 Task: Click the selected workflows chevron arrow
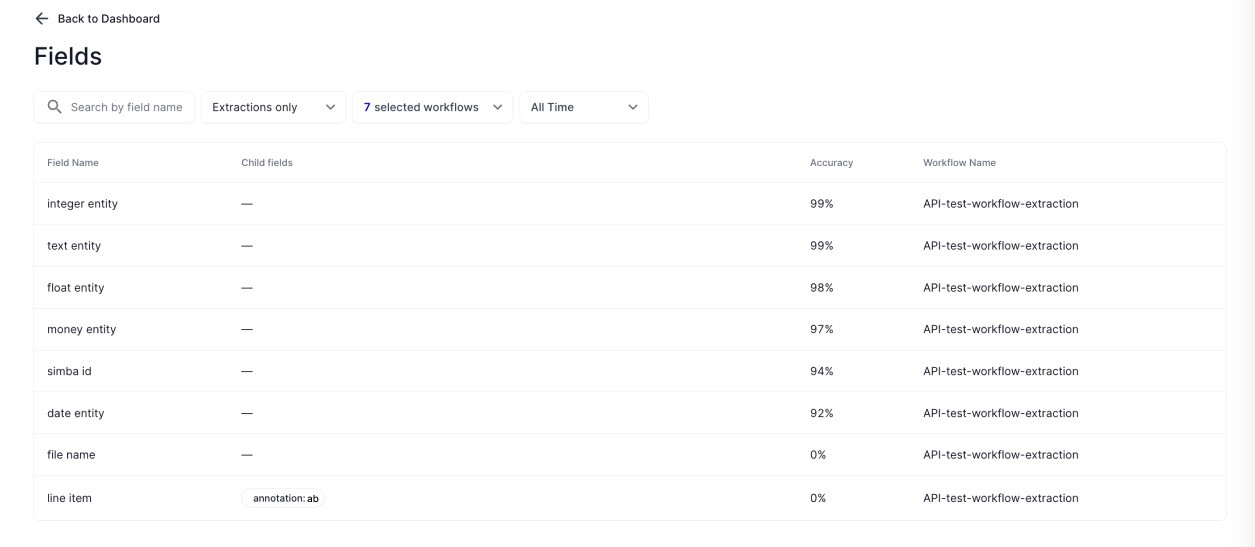point(497,107)
